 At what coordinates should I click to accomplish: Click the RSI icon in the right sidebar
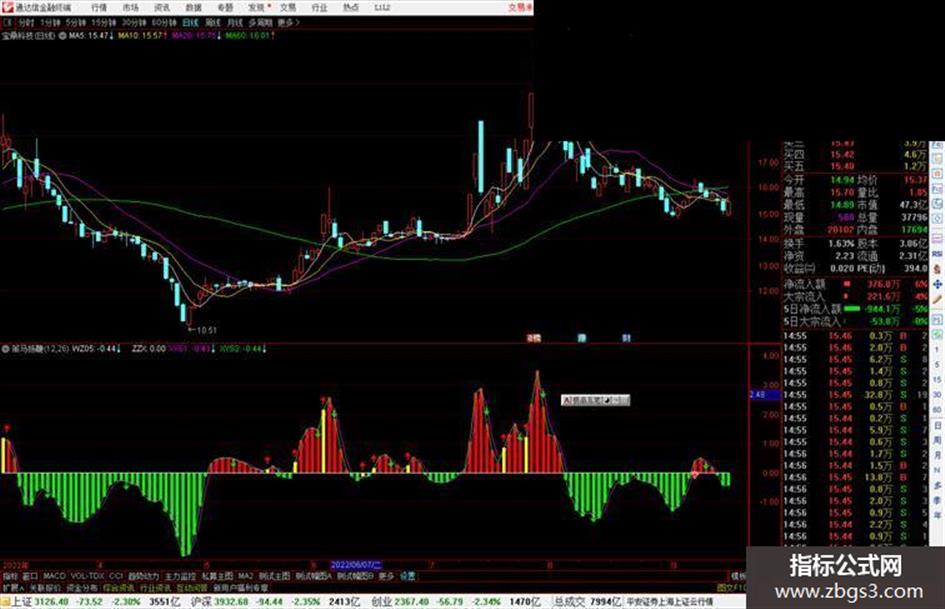(937, 253)
